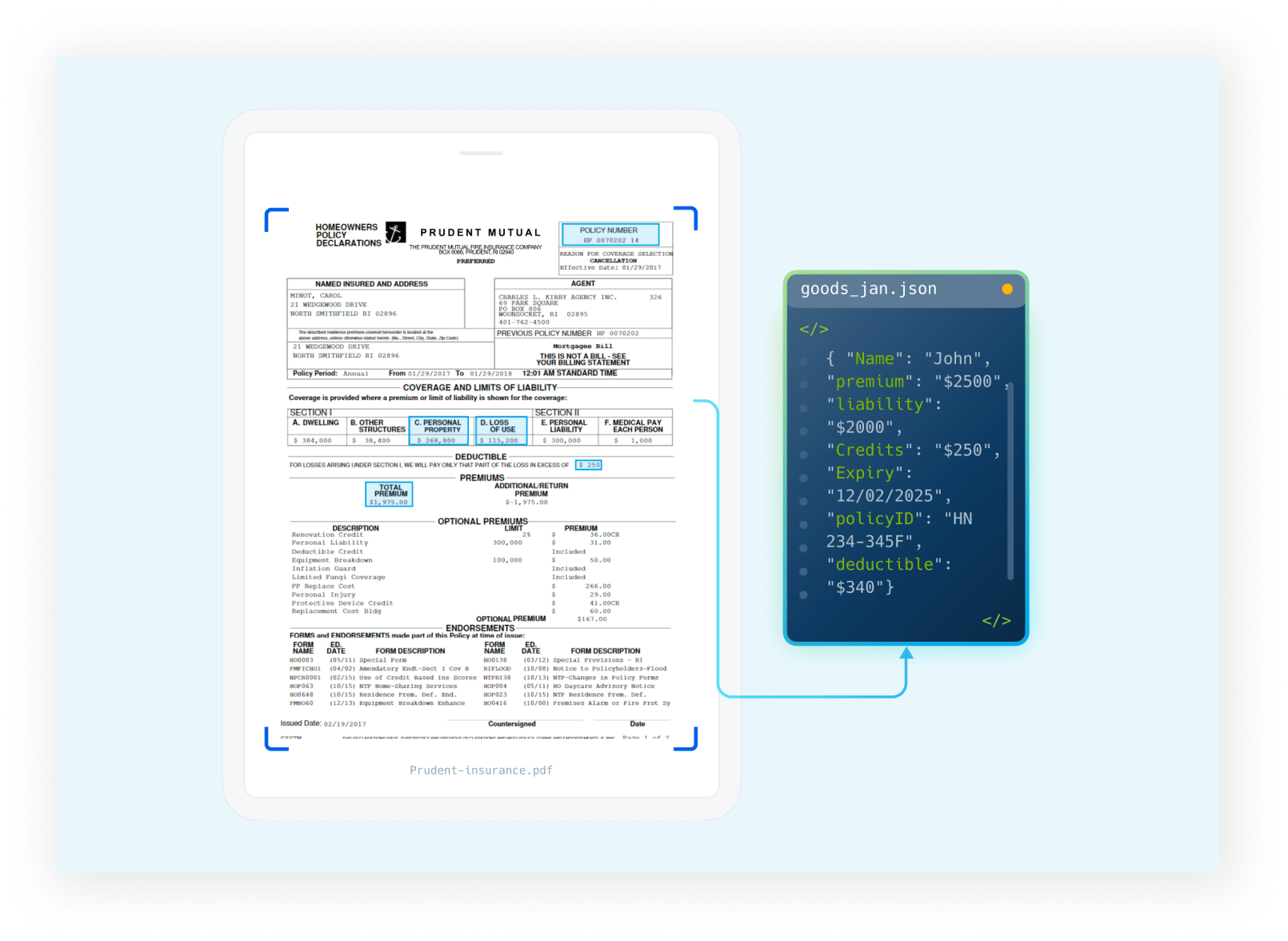Screen dimensions: 1288x941
Task: Click the highlighted $250 deductible value
Action: (589, 465)
